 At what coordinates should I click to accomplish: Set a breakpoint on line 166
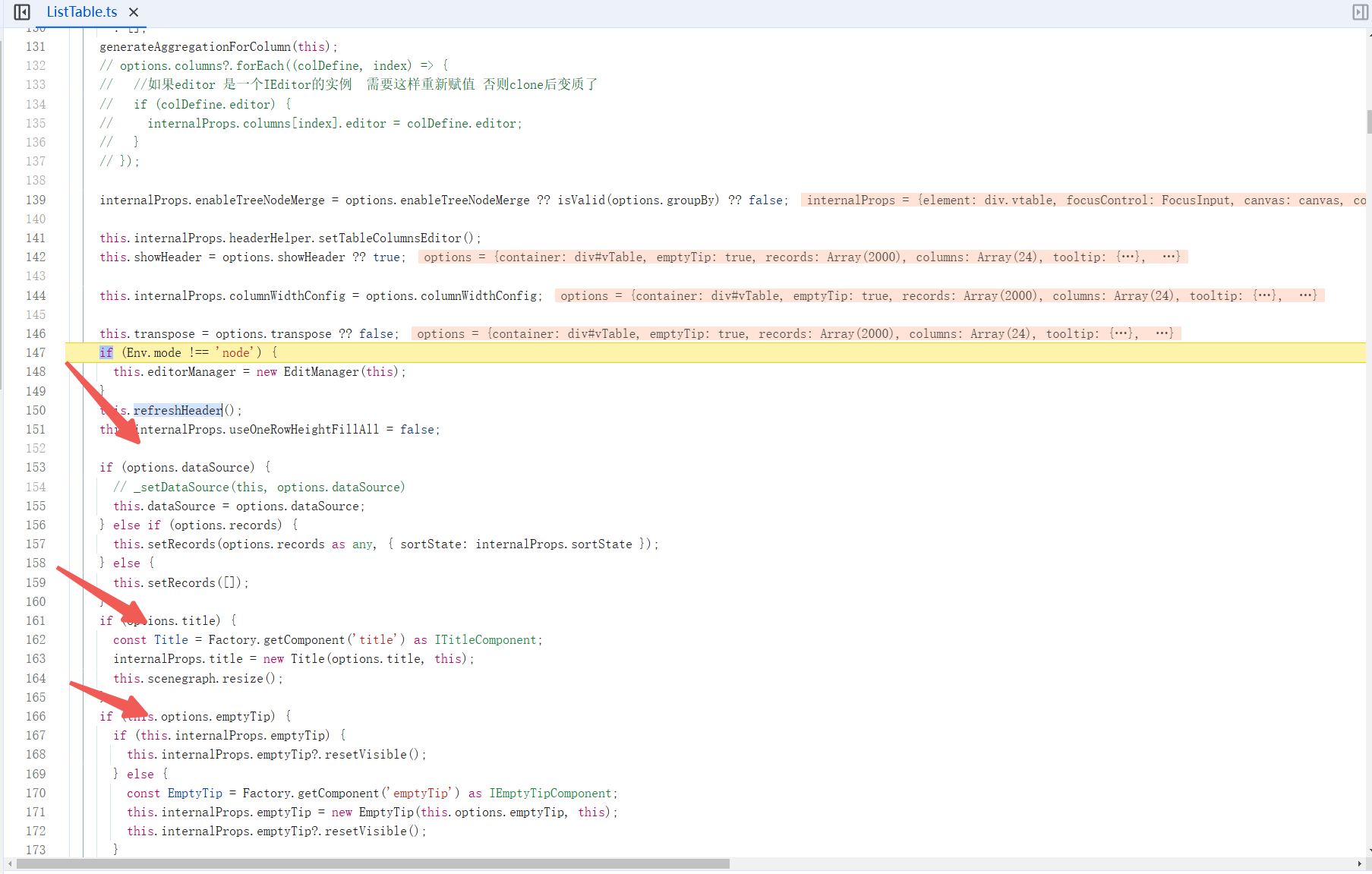(36, 716)
